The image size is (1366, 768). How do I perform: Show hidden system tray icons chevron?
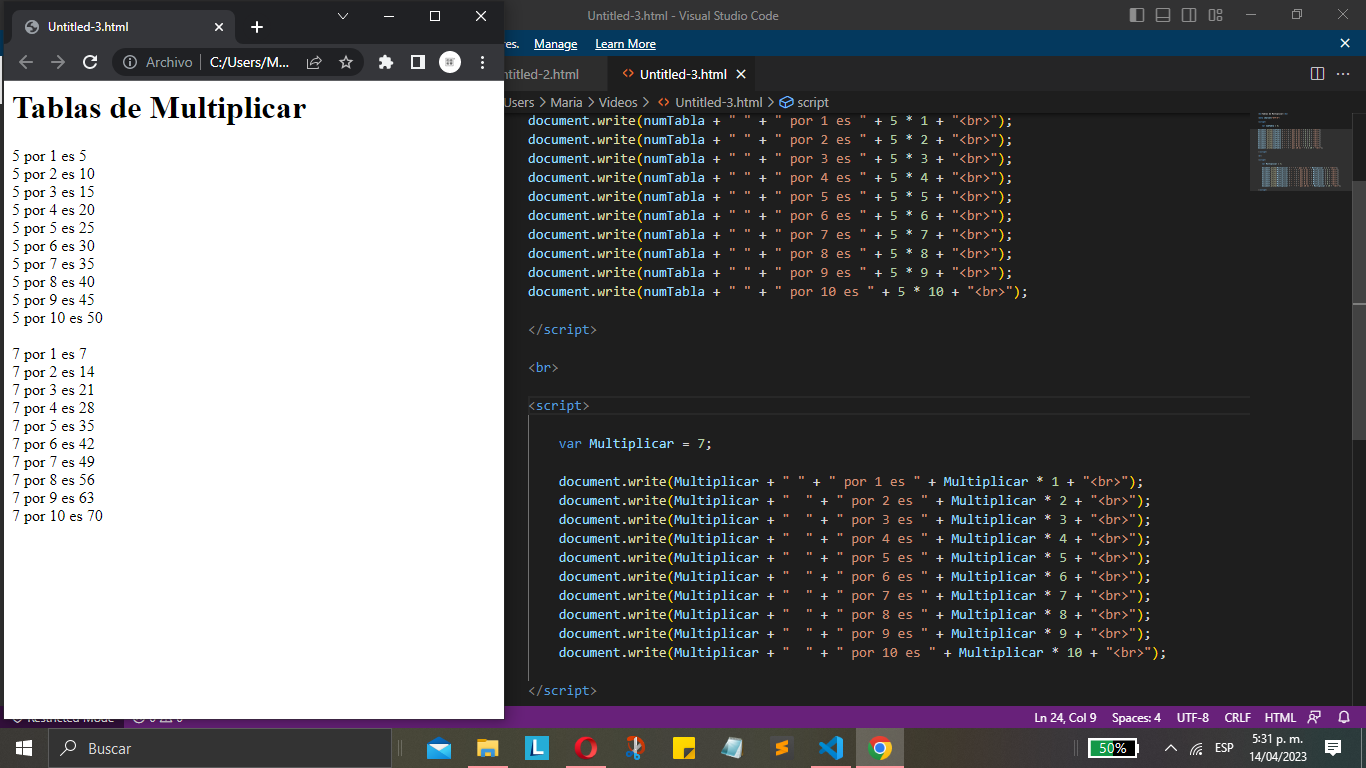(1171, 748)
